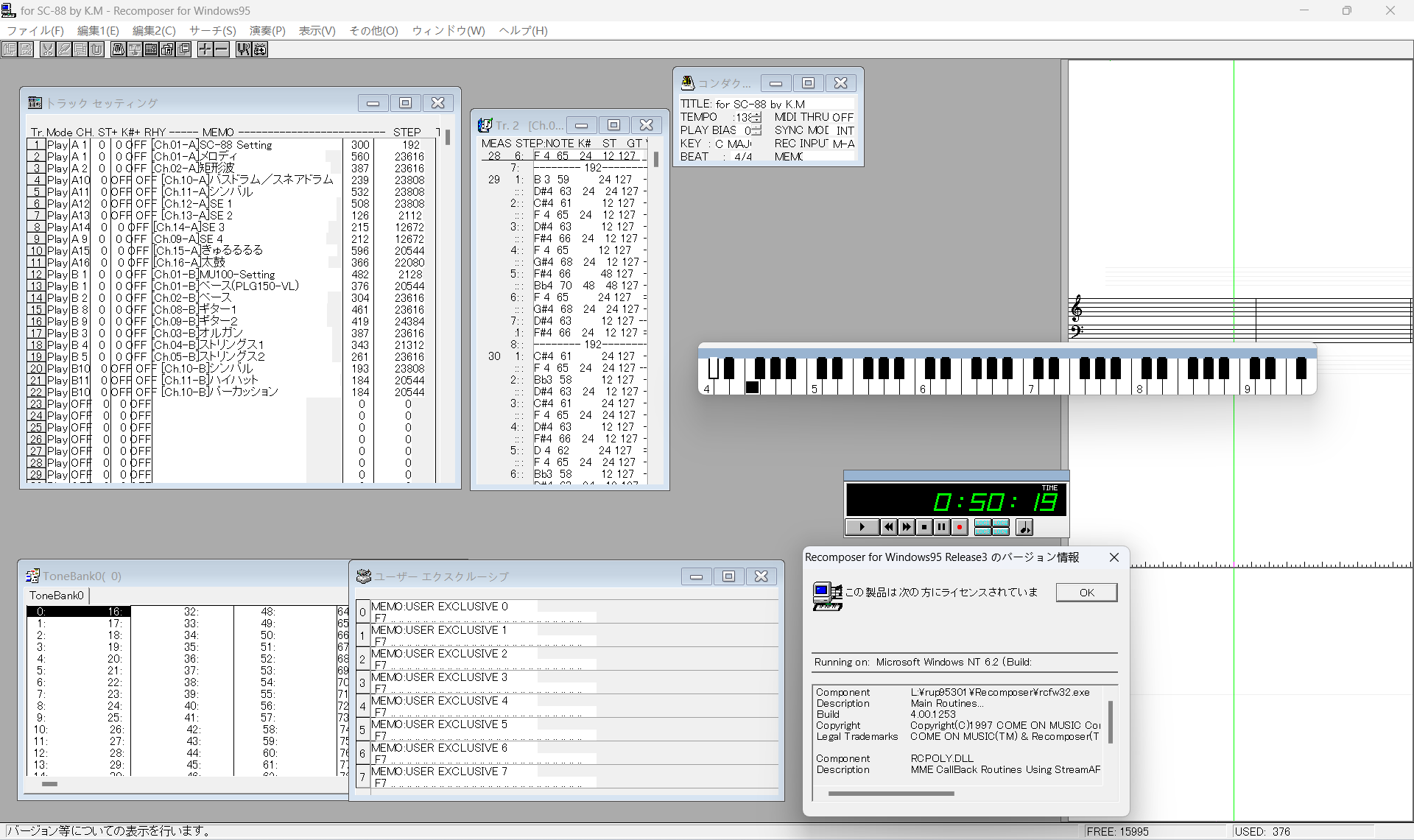1414x840 pixels.
Task: Open the サーチ(S) menu
Action: click(213, 30)
